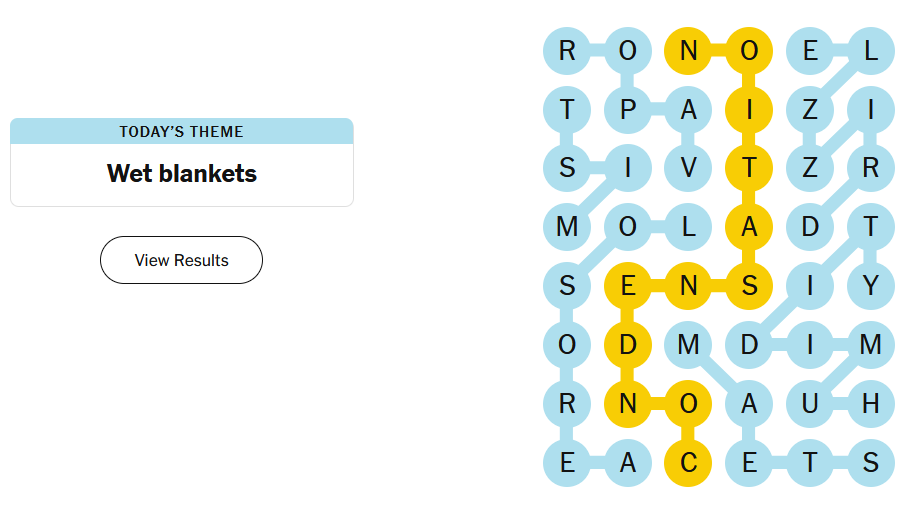Click the yellow letter I tile
The height and width of the screenshot is (511, 908).
click(x=749, y=109)
